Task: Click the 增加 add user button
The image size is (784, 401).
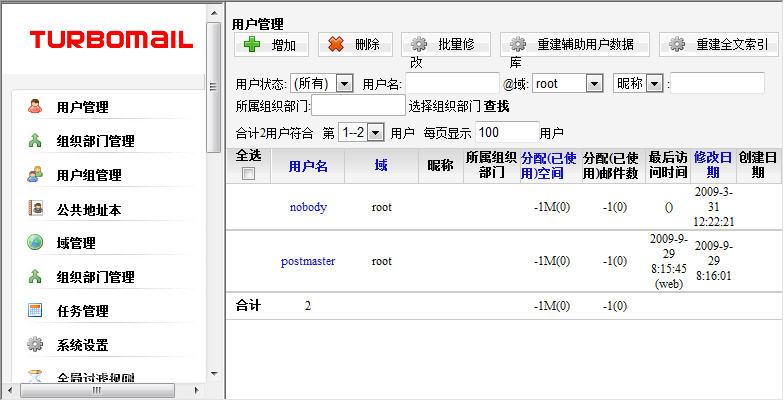Action: tap(272, 44)
